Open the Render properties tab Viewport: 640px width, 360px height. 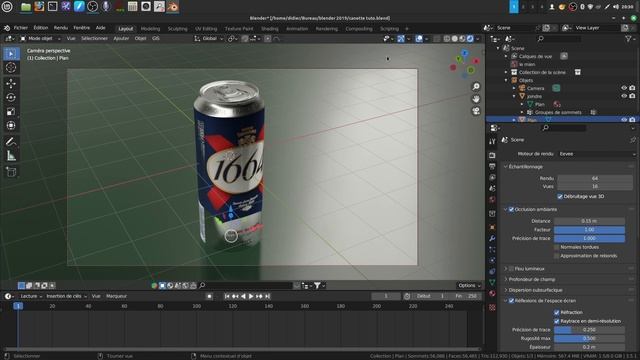pyautogui.click(x=492, y=156)
